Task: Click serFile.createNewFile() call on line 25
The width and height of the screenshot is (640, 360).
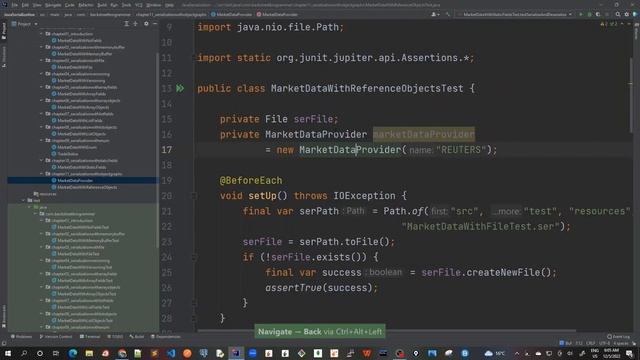Action: coord(486,272)
